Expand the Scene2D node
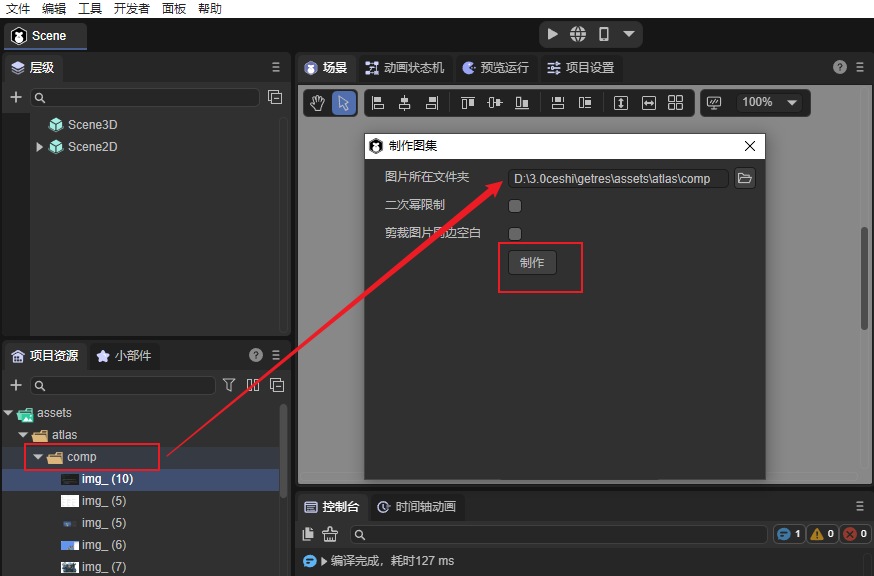874x576 pixels. coord(40,147)
